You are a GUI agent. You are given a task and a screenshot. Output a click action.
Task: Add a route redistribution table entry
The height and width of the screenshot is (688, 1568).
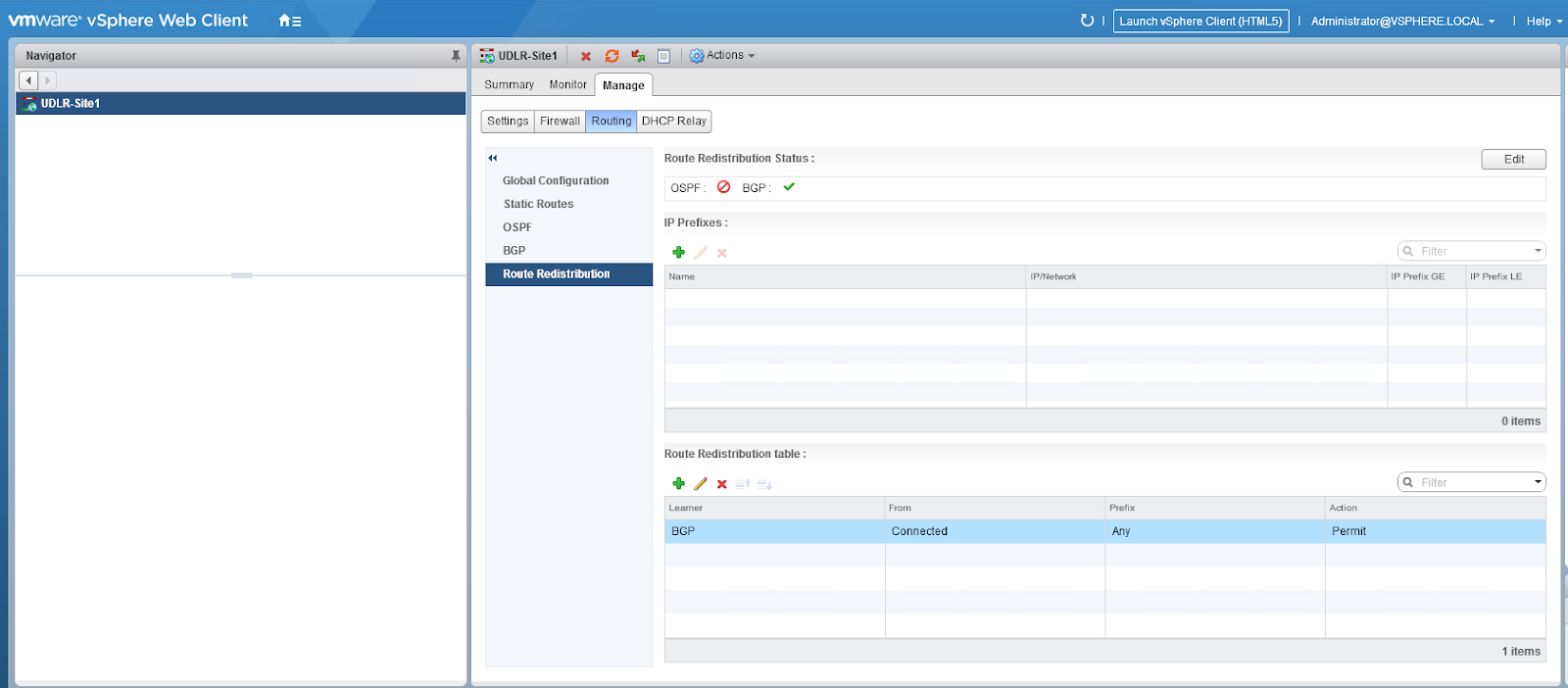[x=678, y=484]
